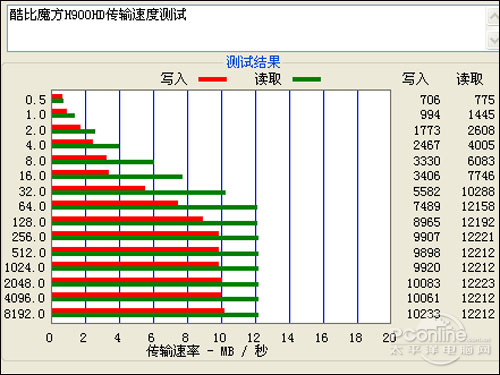This screenshot has height=375, width=500.
Task: Click read value 6083
Action: click(x=481, y=161)
